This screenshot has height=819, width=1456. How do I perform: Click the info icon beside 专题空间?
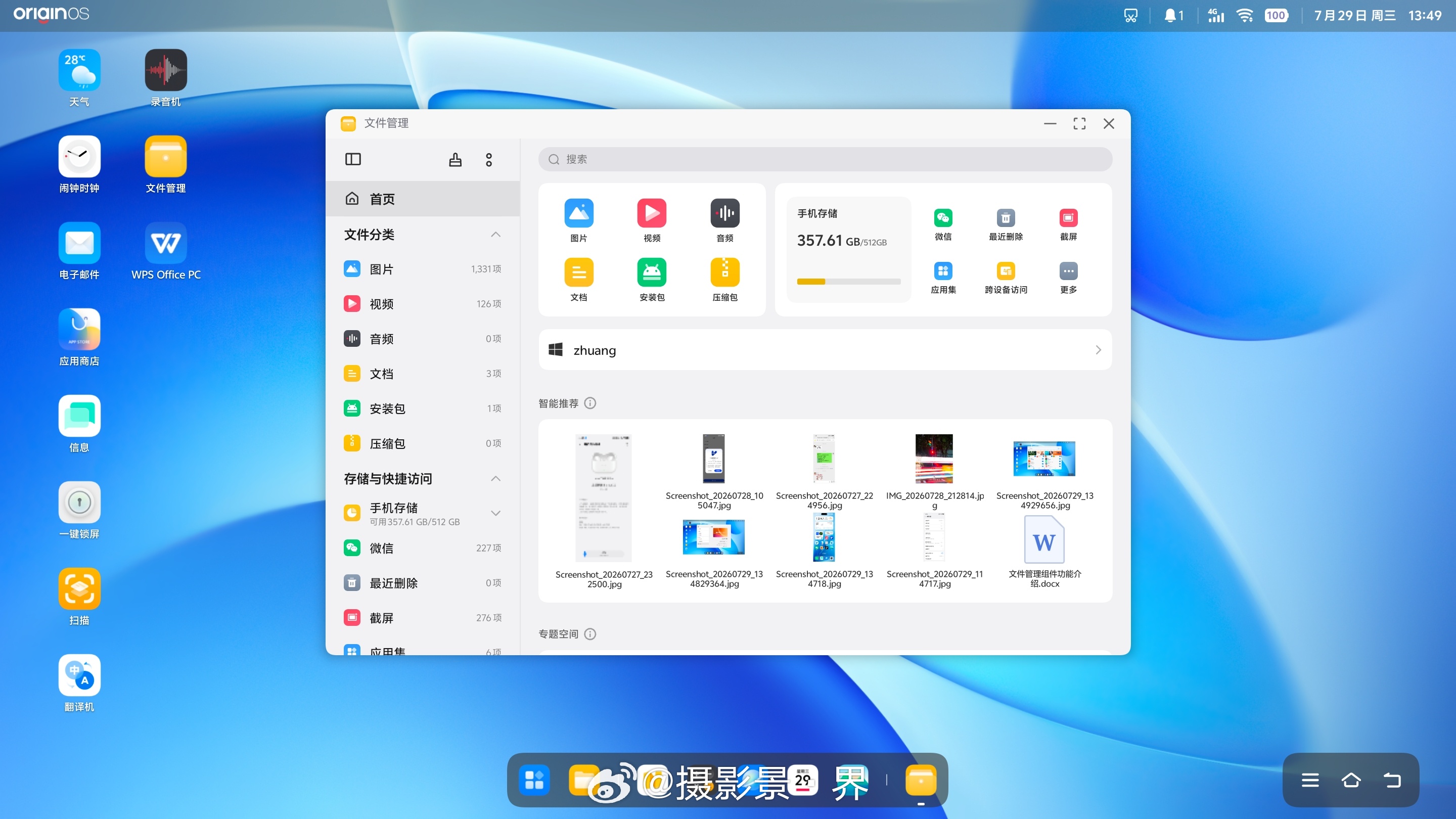click(590, 633)
